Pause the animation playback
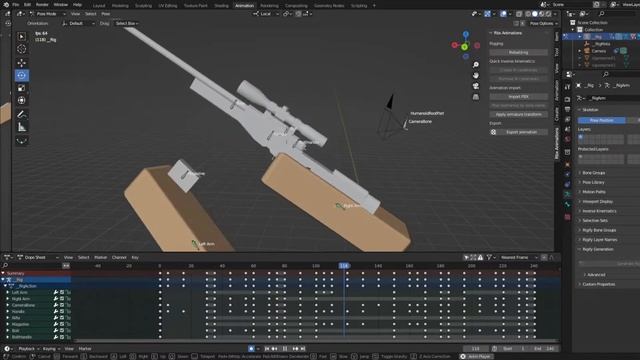This screenshot has width=640, height=360. (285, 349)
